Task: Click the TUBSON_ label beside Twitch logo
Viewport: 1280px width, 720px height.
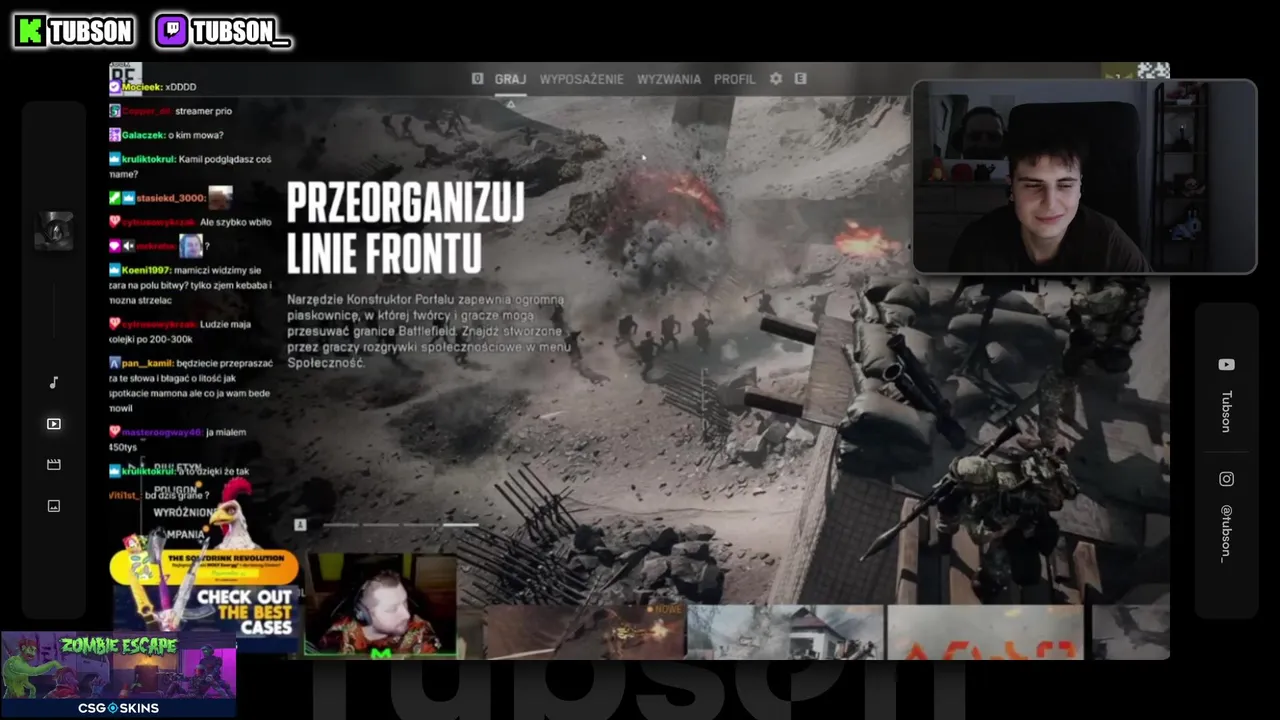Action: [240, 32]
